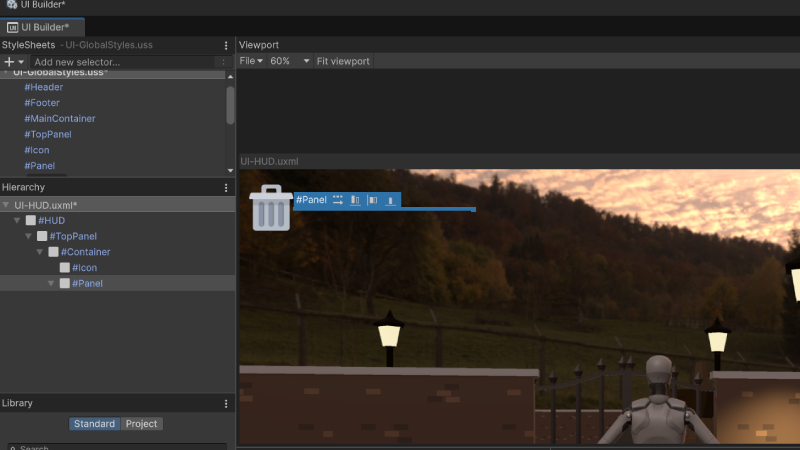Click the Fit viewport button
The height and width of the screenshot is (450, 800).
[x=343, y=62]
